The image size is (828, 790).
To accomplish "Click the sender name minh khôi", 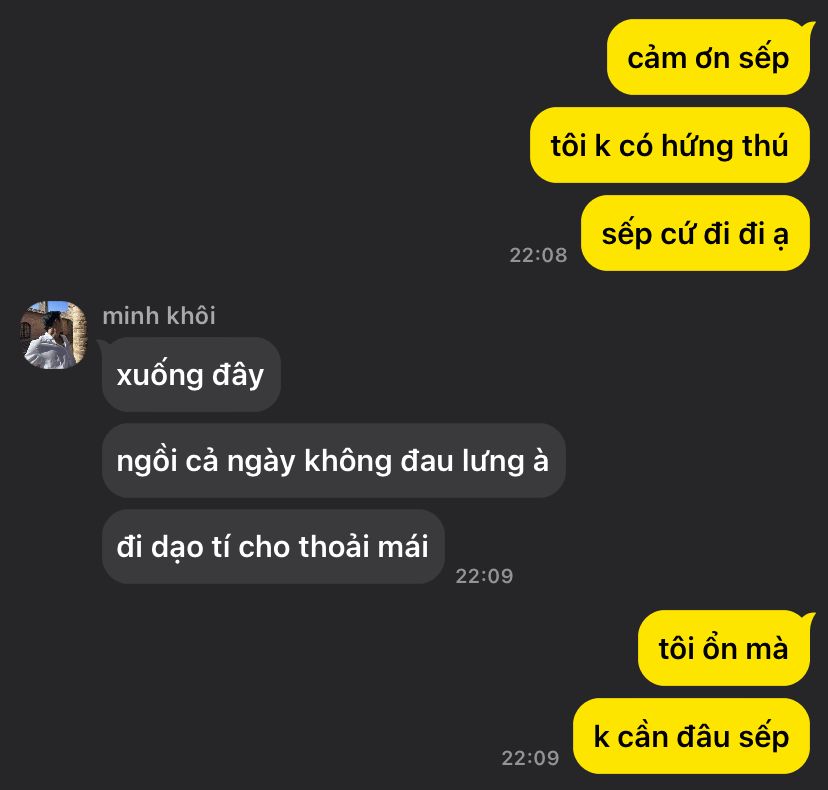I will pos(159,316).
